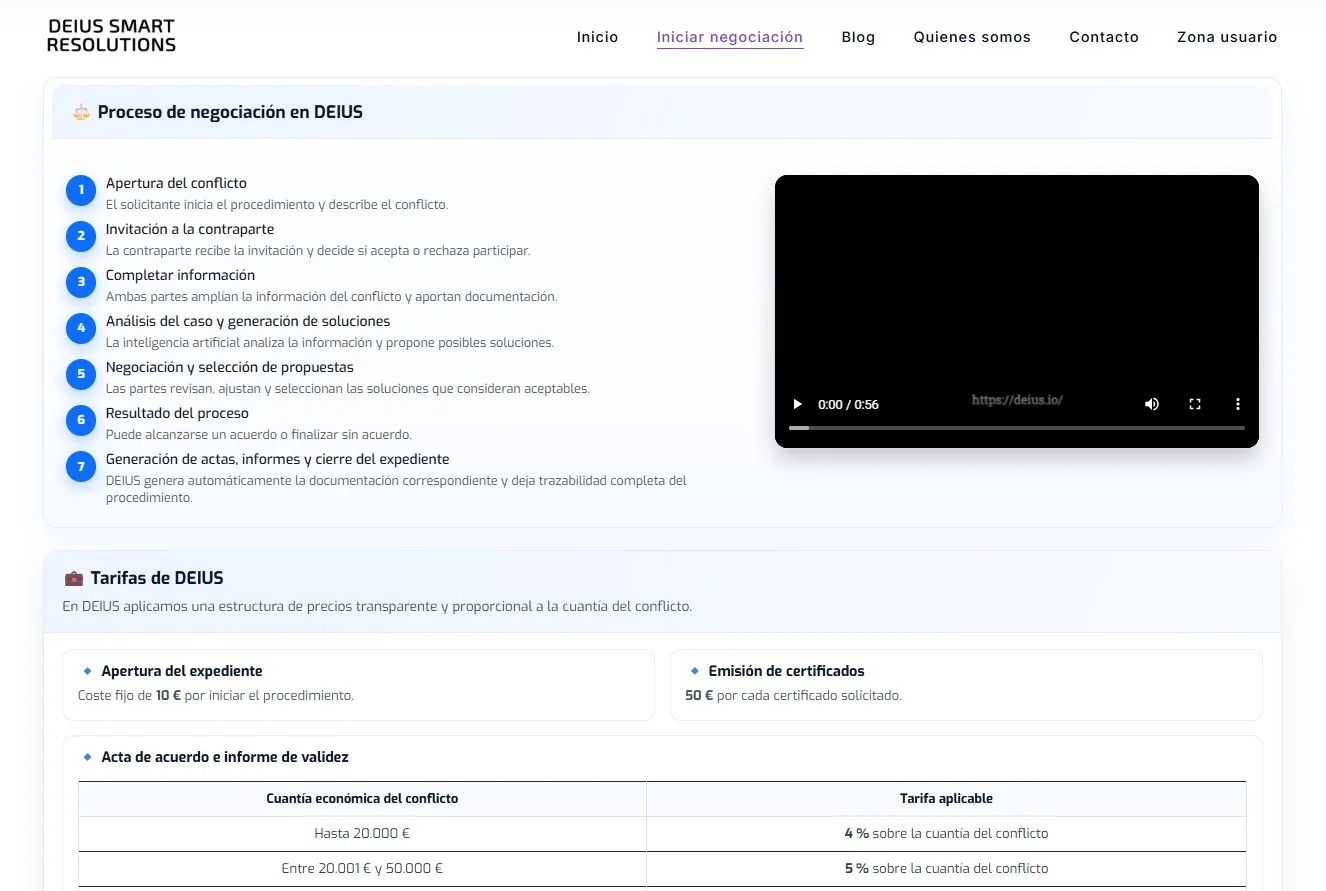Go to Quienes somos
Viewport: 1326px width, 891px height.
pos(972,37)
